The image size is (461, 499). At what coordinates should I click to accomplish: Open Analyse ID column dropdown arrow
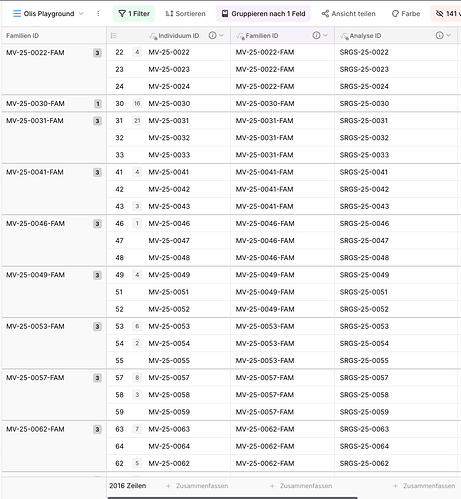pyautogui.click(x=449, y=36)
